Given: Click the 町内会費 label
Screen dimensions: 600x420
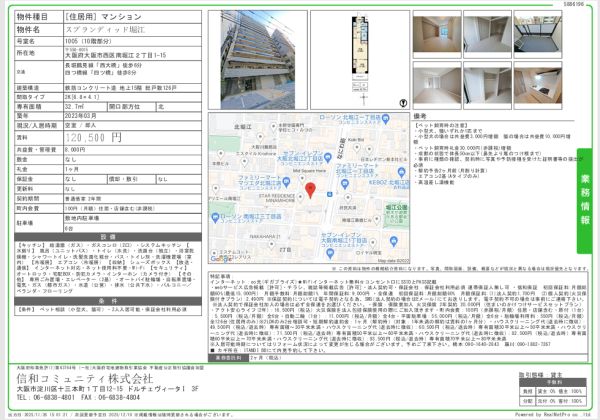Looking at the screenshot, I should [x=28, y=208].
